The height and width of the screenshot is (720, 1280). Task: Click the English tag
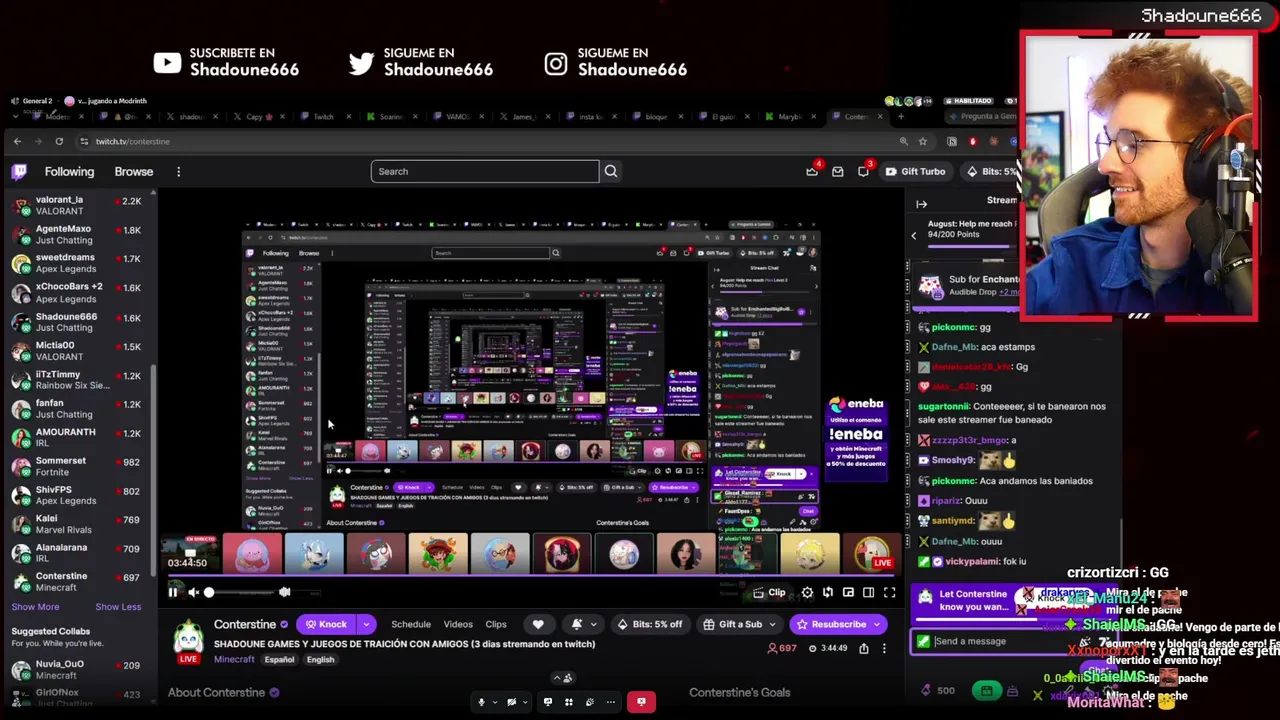point(320,660)
